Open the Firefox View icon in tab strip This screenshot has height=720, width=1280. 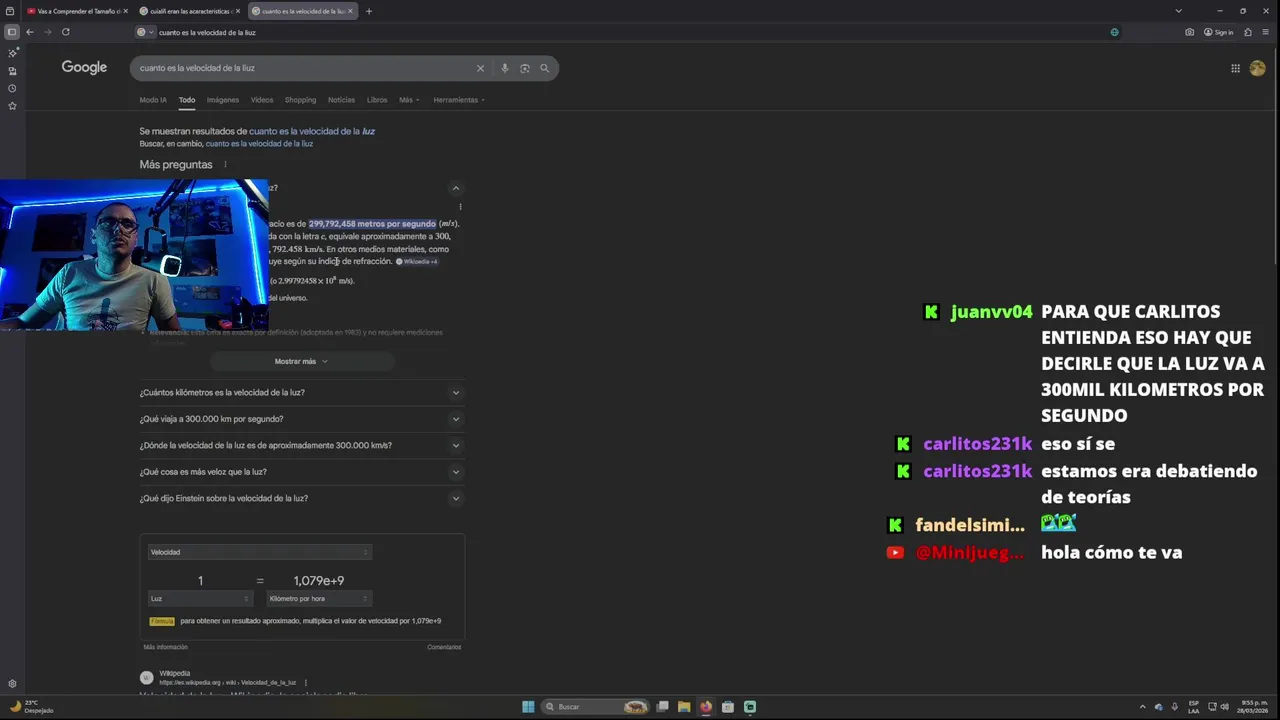coord(10,11)
